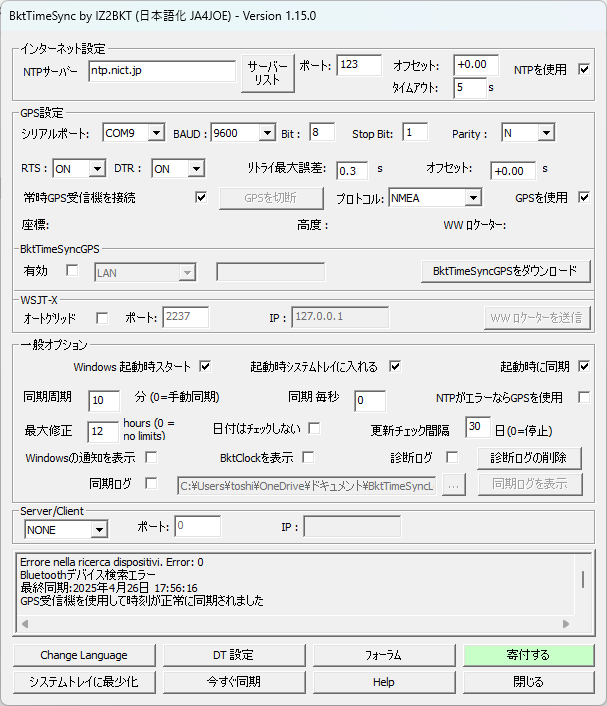The width and height of the screenshot is (607, 706).
Task: Click 今すぐ同期 button
Action: tap(234, 682)
